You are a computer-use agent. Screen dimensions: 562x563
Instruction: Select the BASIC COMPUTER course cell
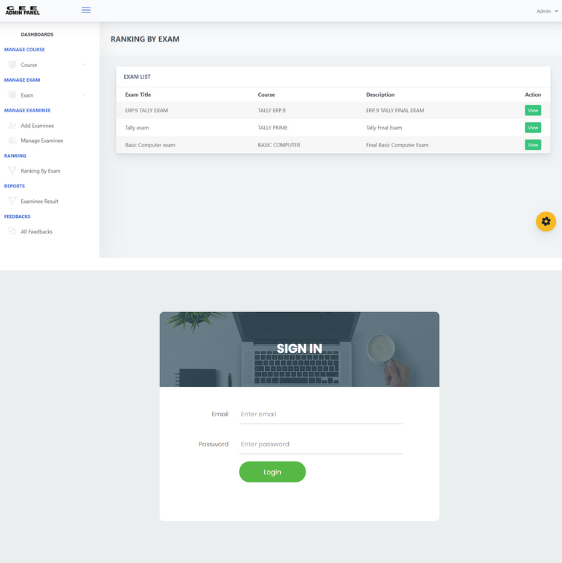279,145
